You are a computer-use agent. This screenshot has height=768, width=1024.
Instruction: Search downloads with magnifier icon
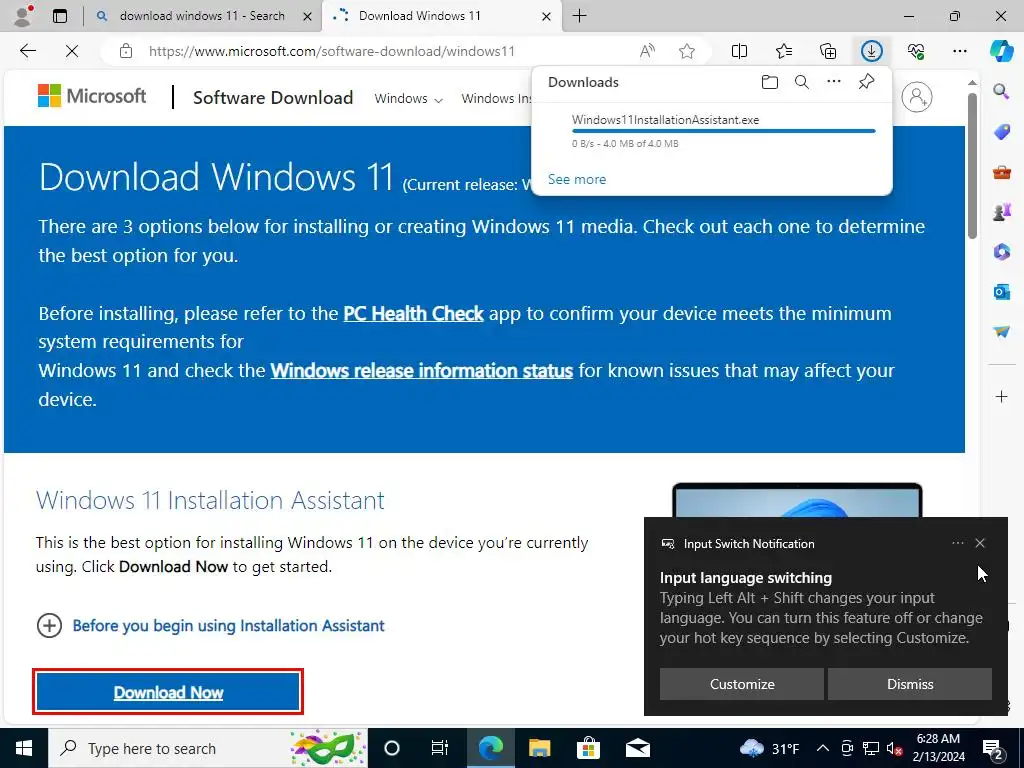(802, 82)
